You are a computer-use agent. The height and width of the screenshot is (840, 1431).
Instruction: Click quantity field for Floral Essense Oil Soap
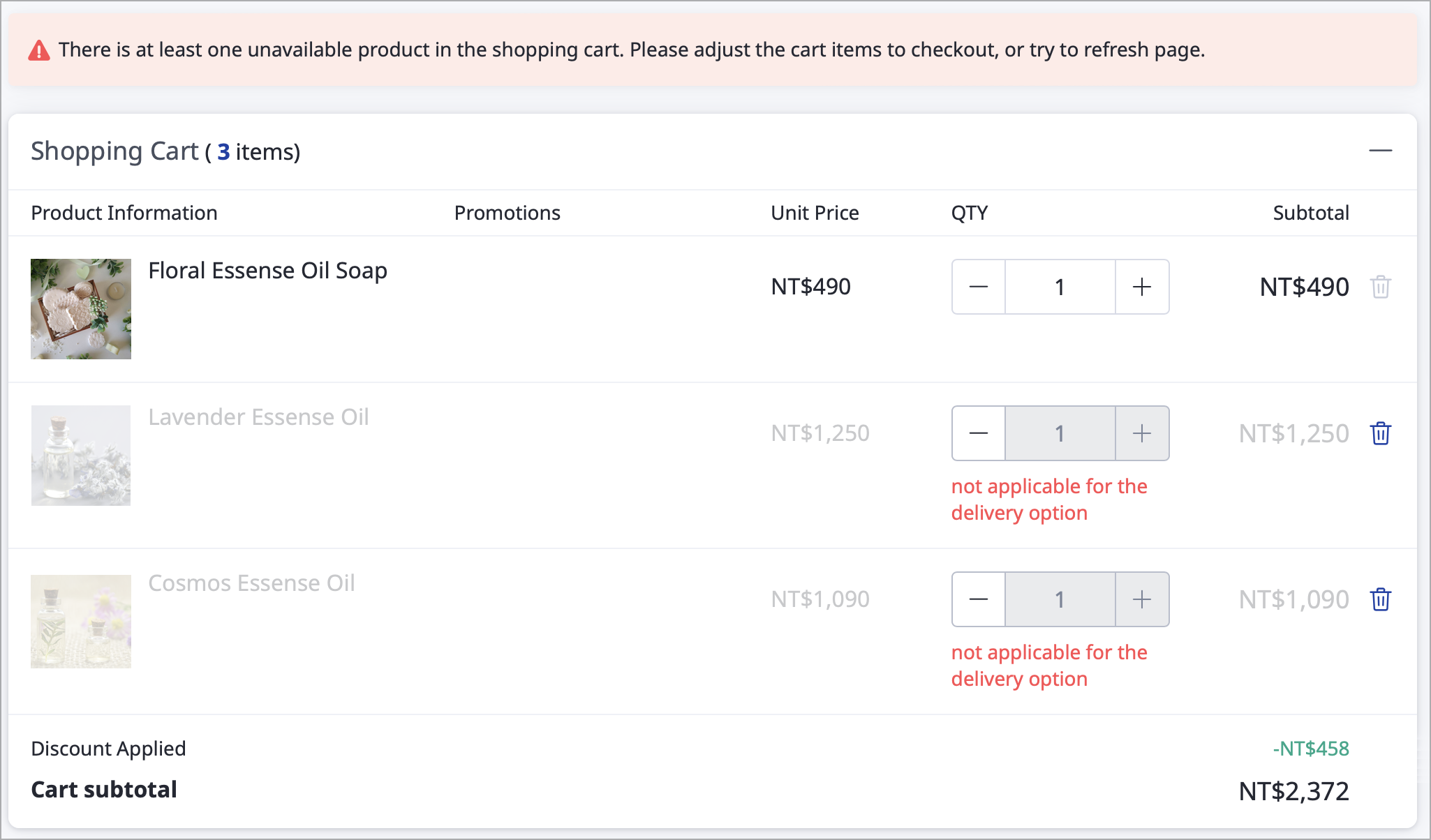[1060, 287]
